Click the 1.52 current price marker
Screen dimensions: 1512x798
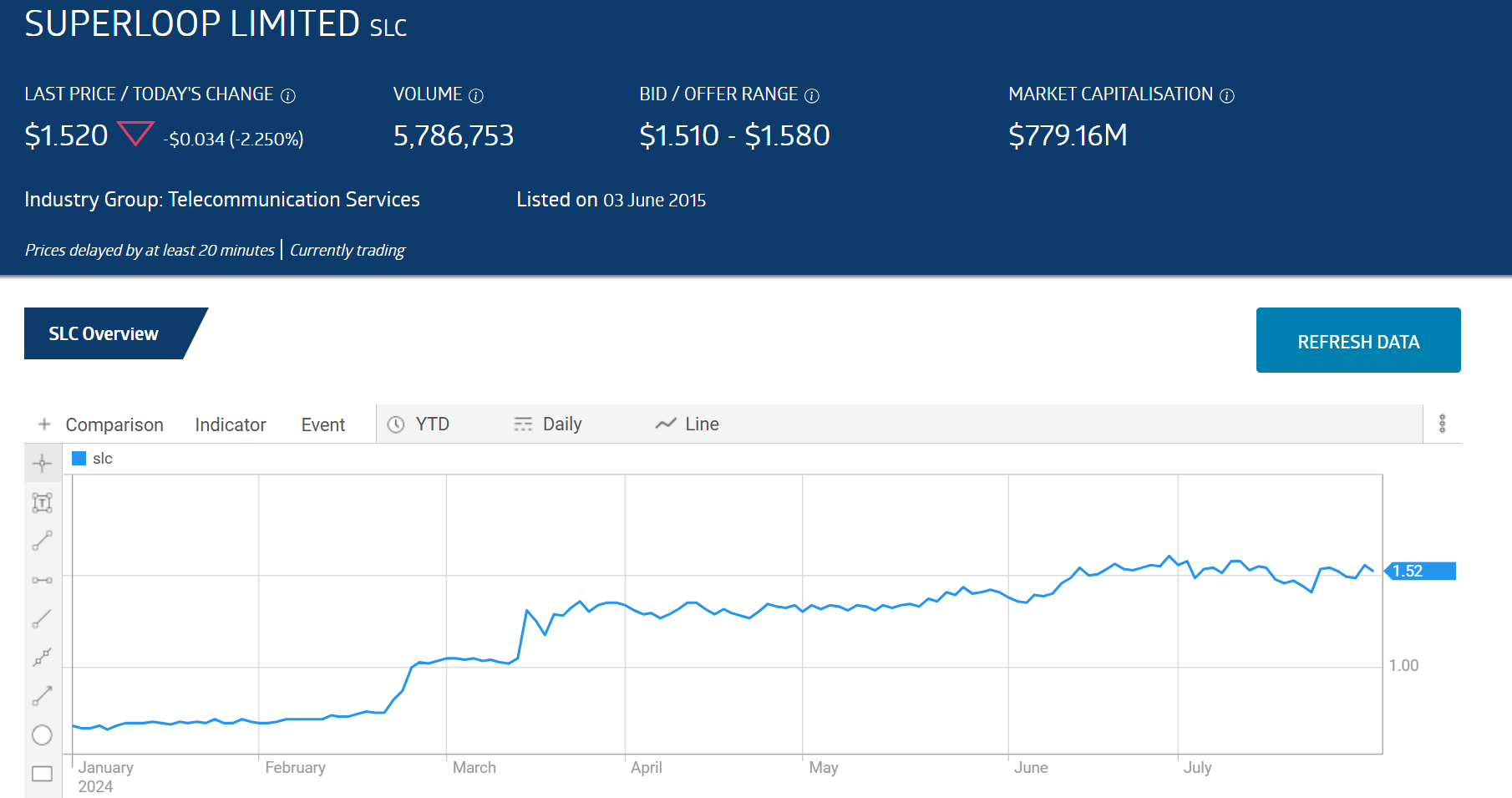click(x=1421, y=571)
